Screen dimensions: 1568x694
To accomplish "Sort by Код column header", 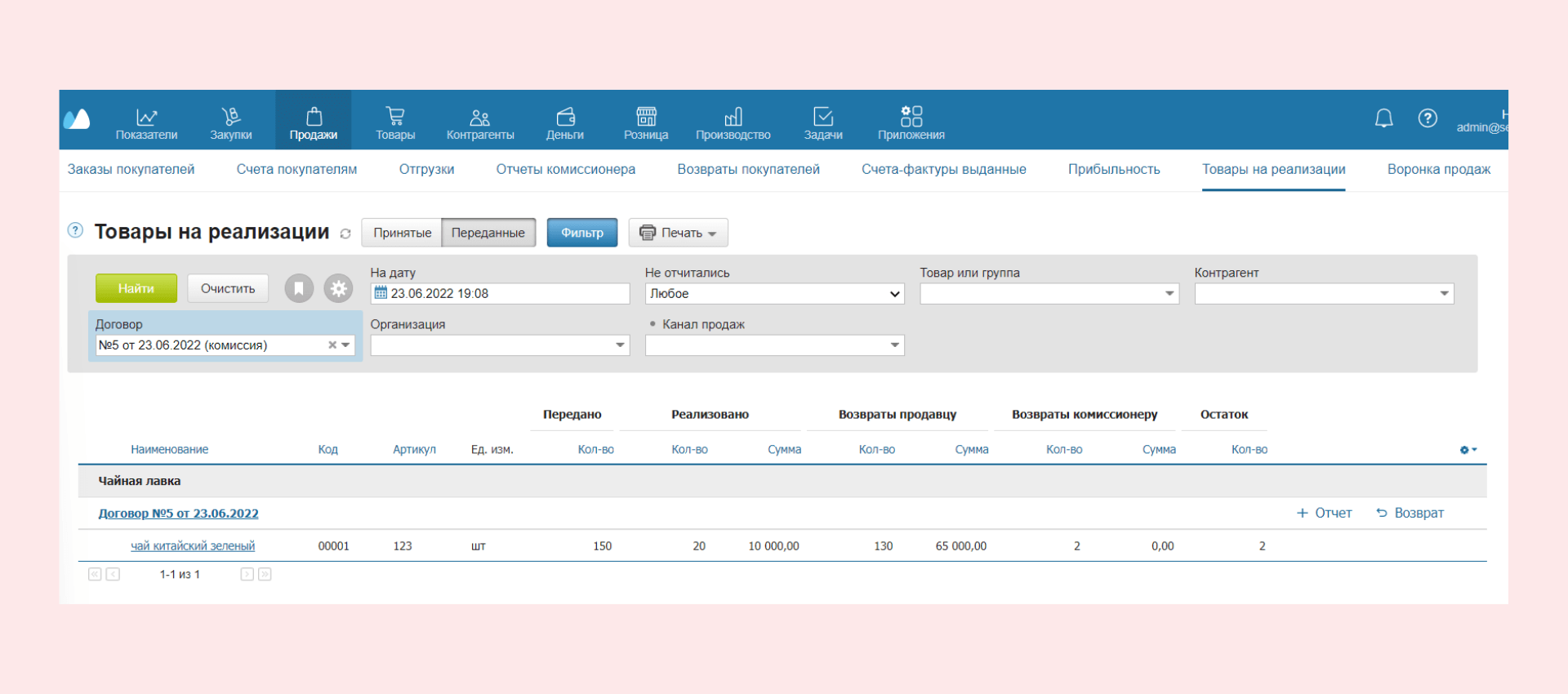I will (327, 450).
